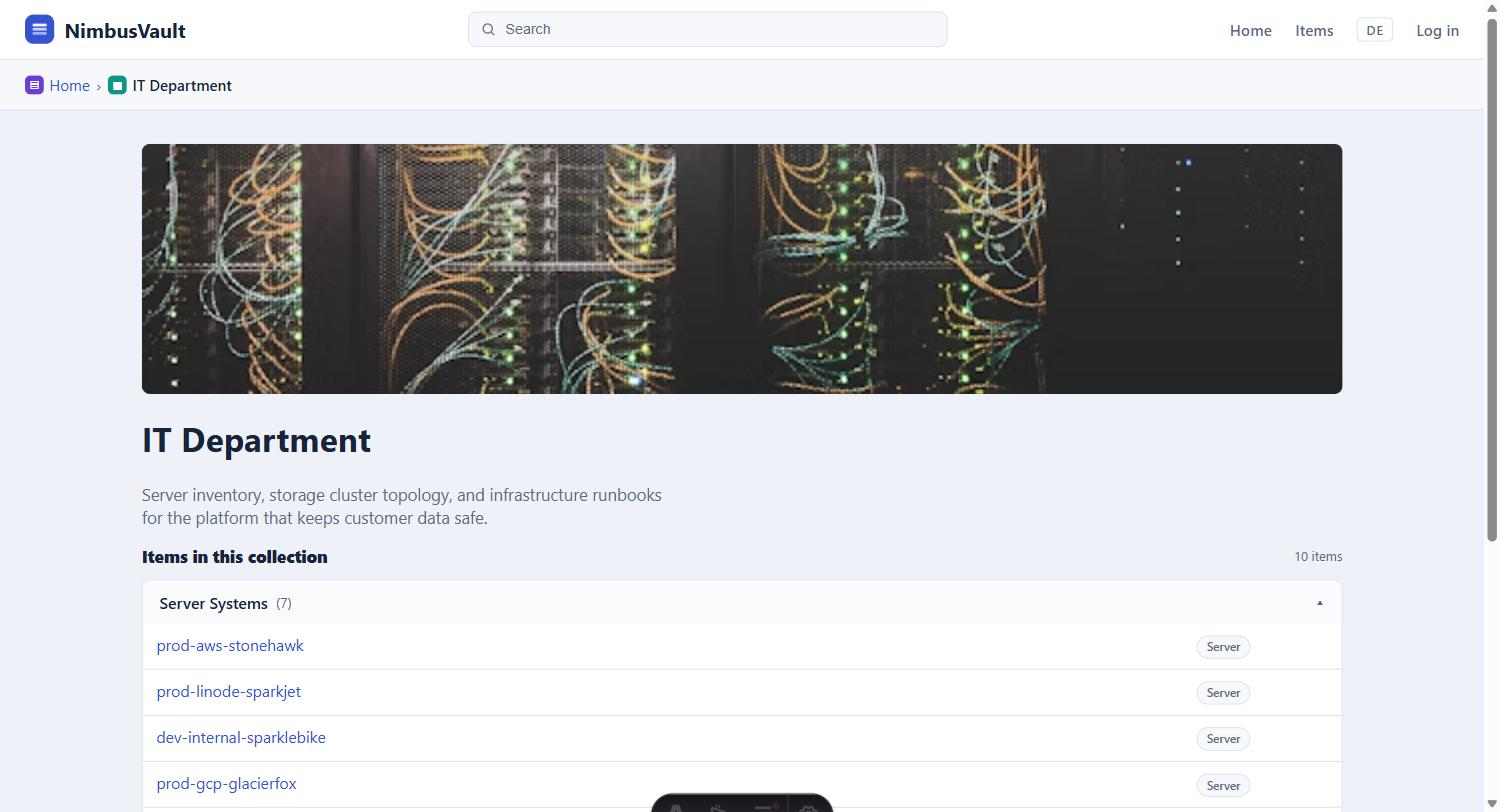Click the IT Department breadcrumb text
Image resolution: width=1500 pixels, height=812 pixels.
coord(182,85)
